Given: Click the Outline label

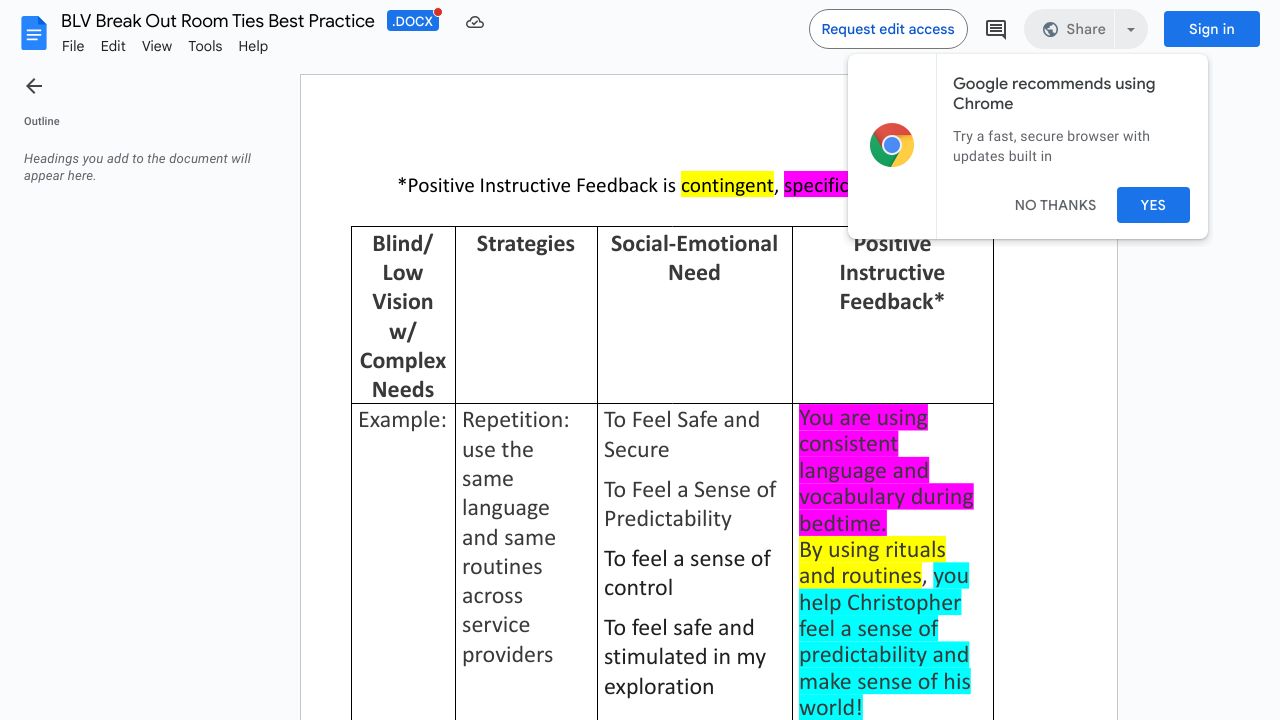Looking at the screenshot, I should point(42,121).
